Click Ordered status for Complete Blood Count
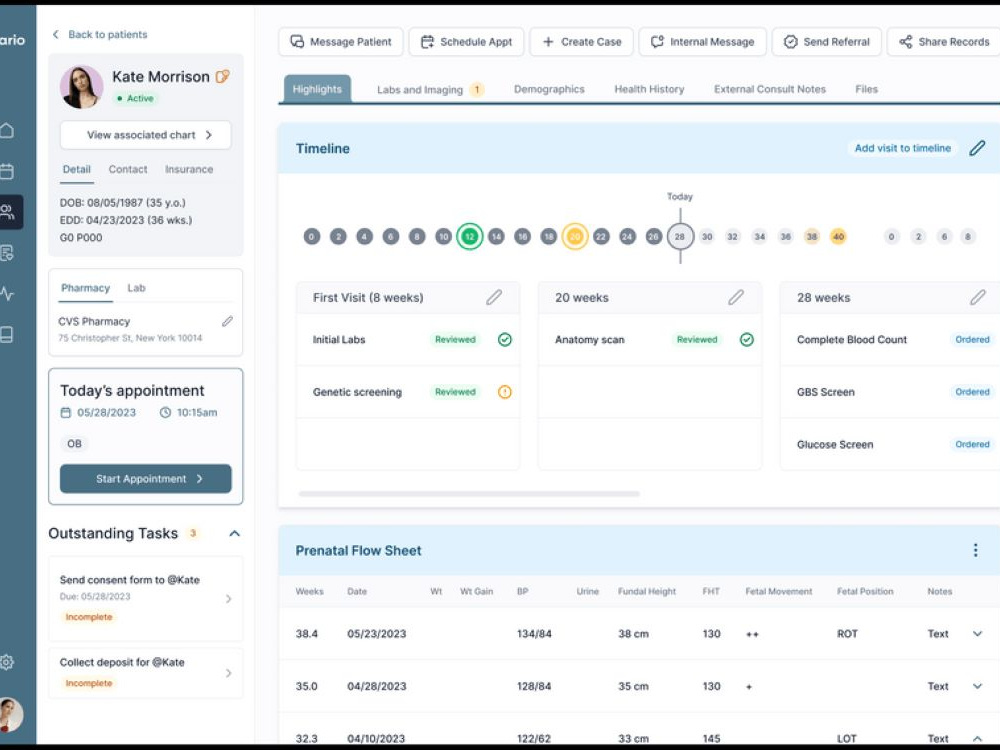 point(972,339)
